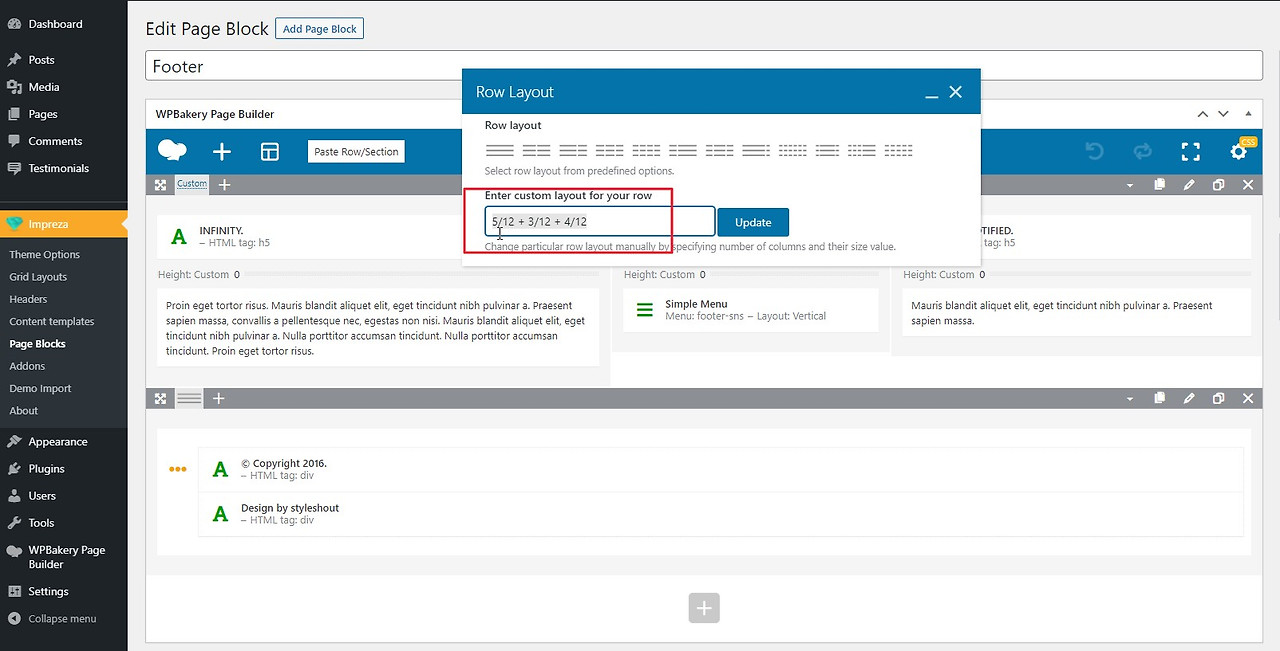The image size is (1280, 651).
Task: Delete the second row
Action: coord(1248,398)
